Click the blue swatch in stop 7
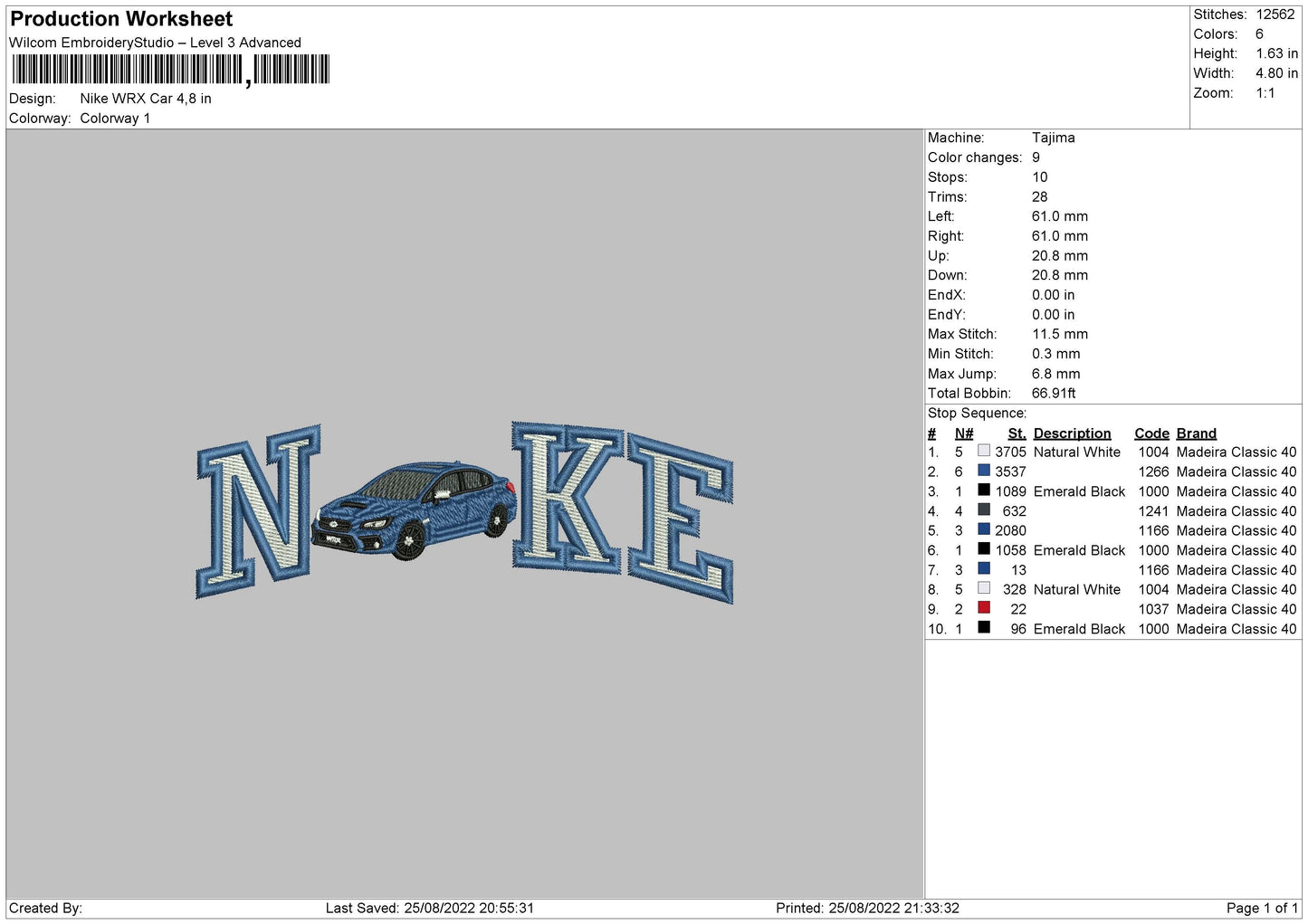The image size is (1308, 924). [x=984, y=568]
